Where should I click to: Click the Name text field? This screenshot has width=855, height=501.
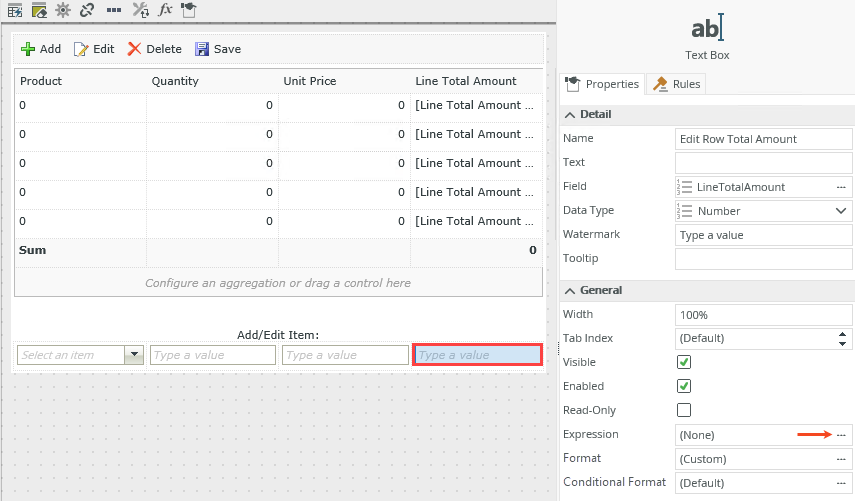763,139
